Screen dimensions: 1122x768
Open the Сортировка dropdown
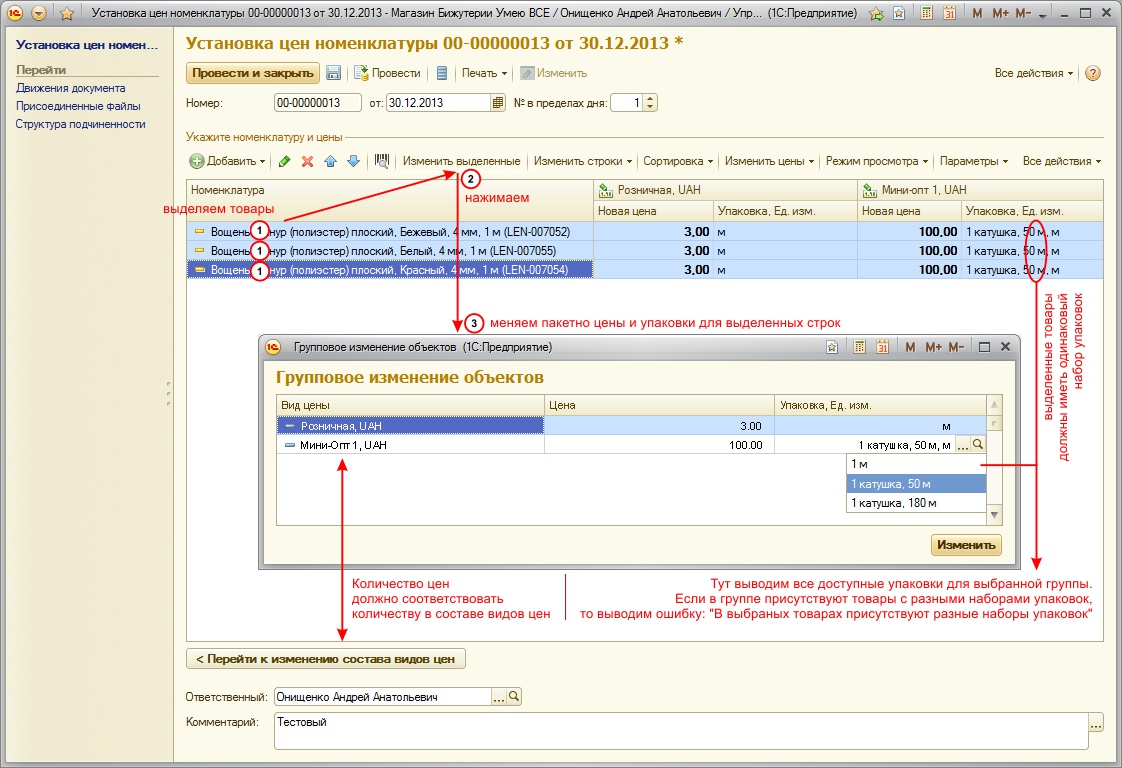pyautogui.click(x=678, y=161)
